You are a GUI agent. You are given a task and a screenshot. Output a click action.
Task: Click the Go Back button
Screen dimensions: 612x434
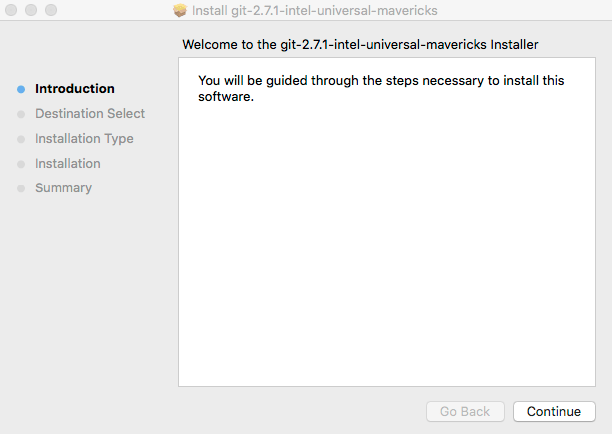coord(465,412)
